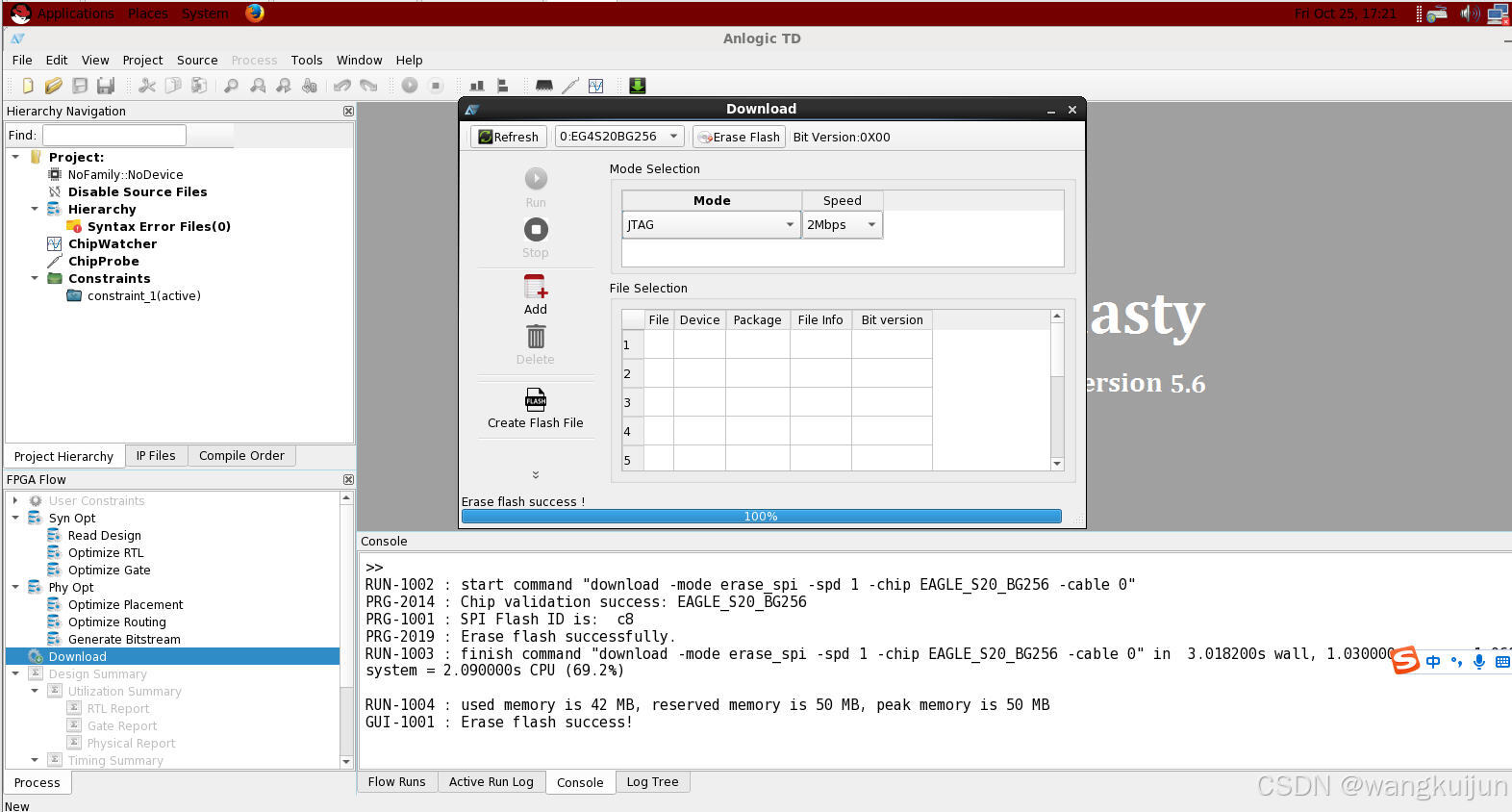Click the New file toolbar icon
The image size is (1512, 812).
(x=28, y=86)
